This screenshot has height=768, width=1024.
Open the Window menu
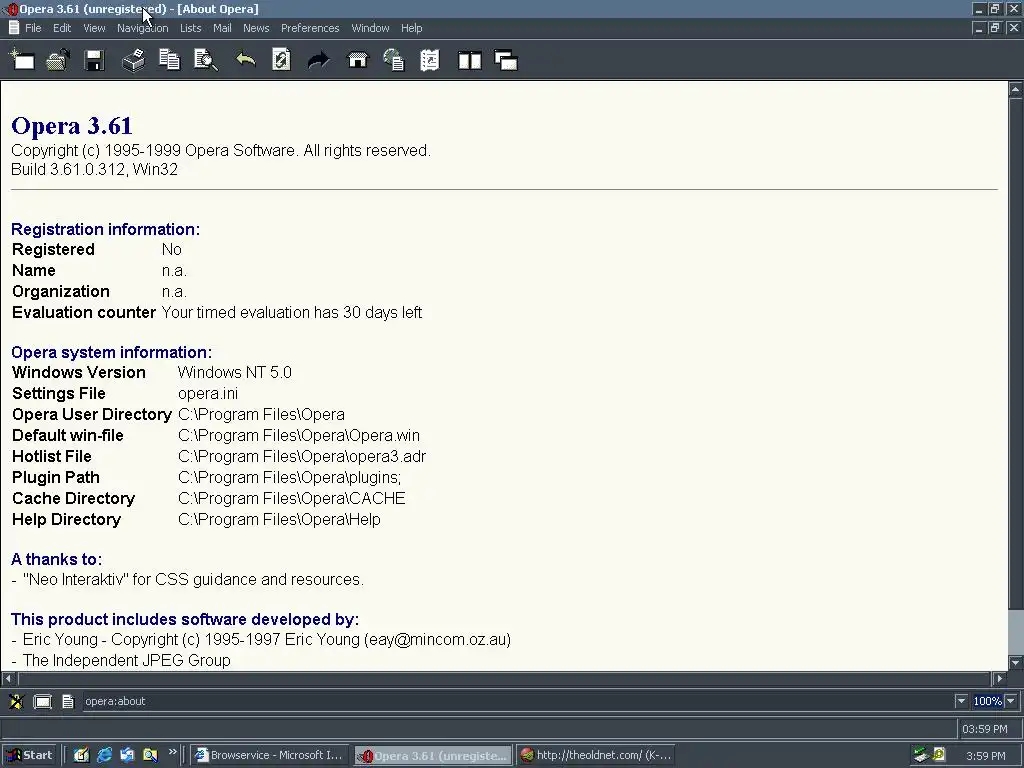tap(370, 28)
